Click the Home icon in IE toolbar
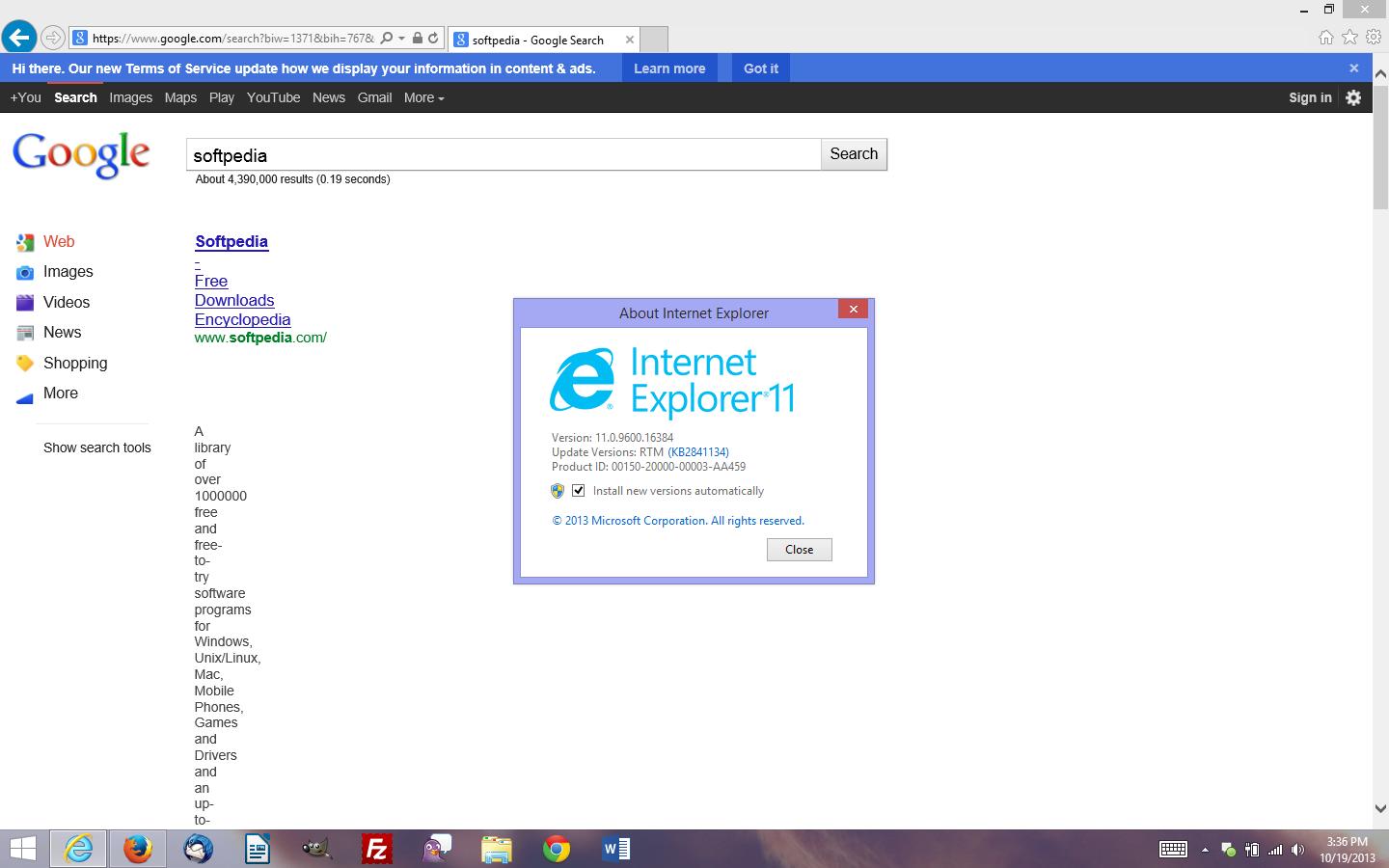Viewport: 1389px width, 868px height. (x=1326, y=38)
